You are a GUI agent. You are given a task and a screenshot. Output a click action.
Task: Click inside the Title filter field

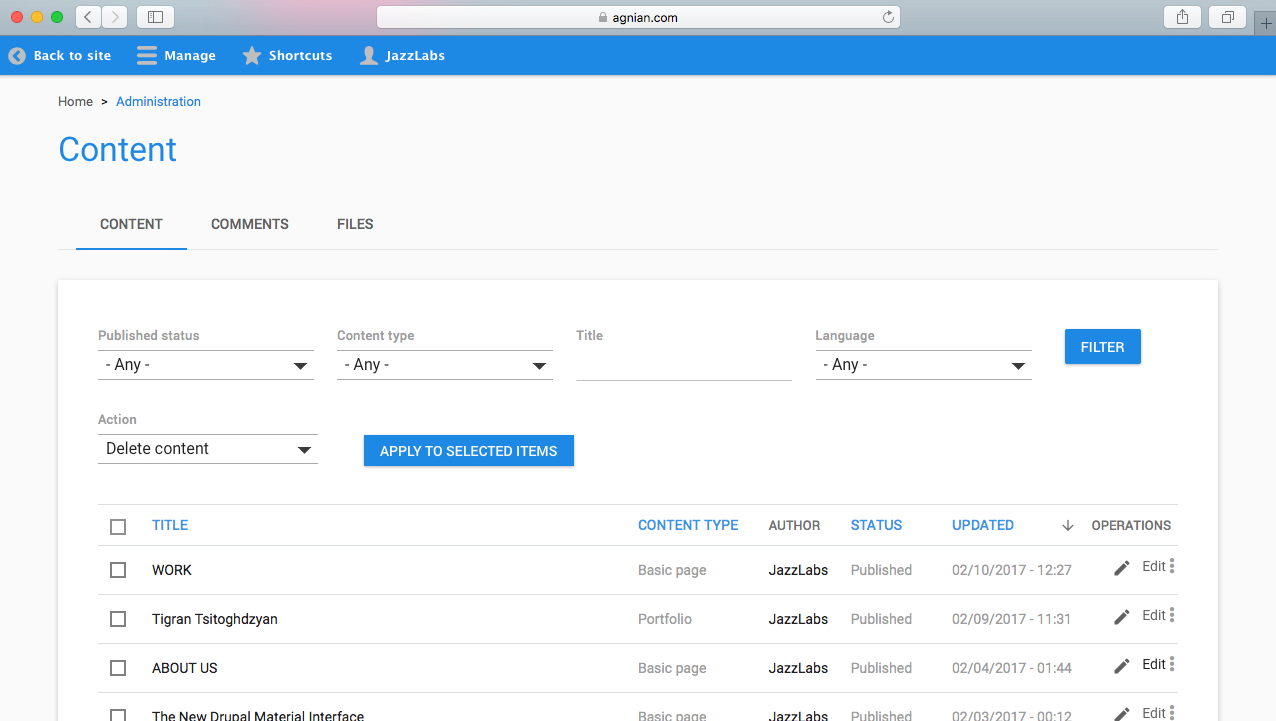(x=683, y=364)
